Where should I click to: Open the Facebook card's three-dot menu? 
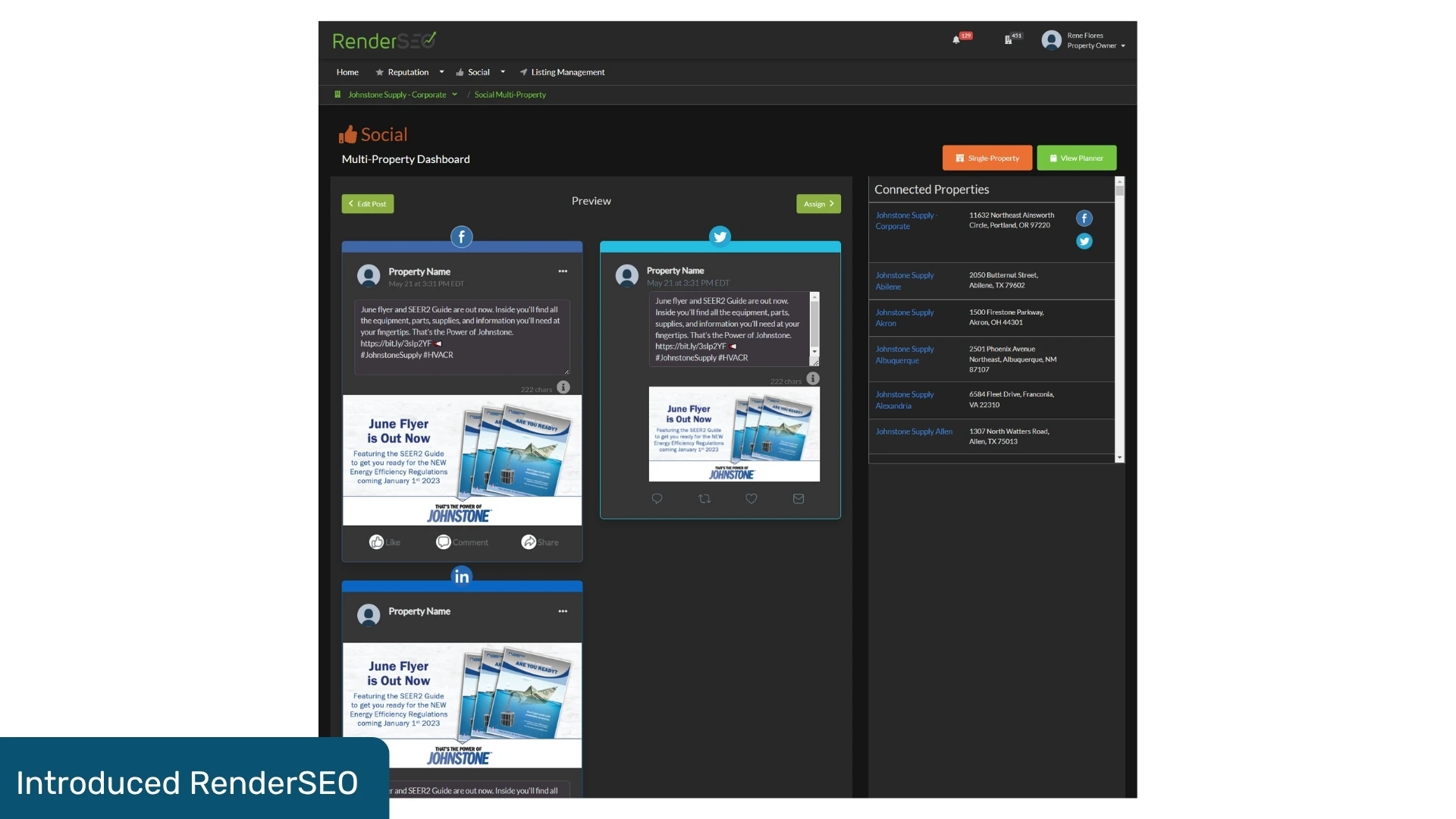(x=563, y=271)
